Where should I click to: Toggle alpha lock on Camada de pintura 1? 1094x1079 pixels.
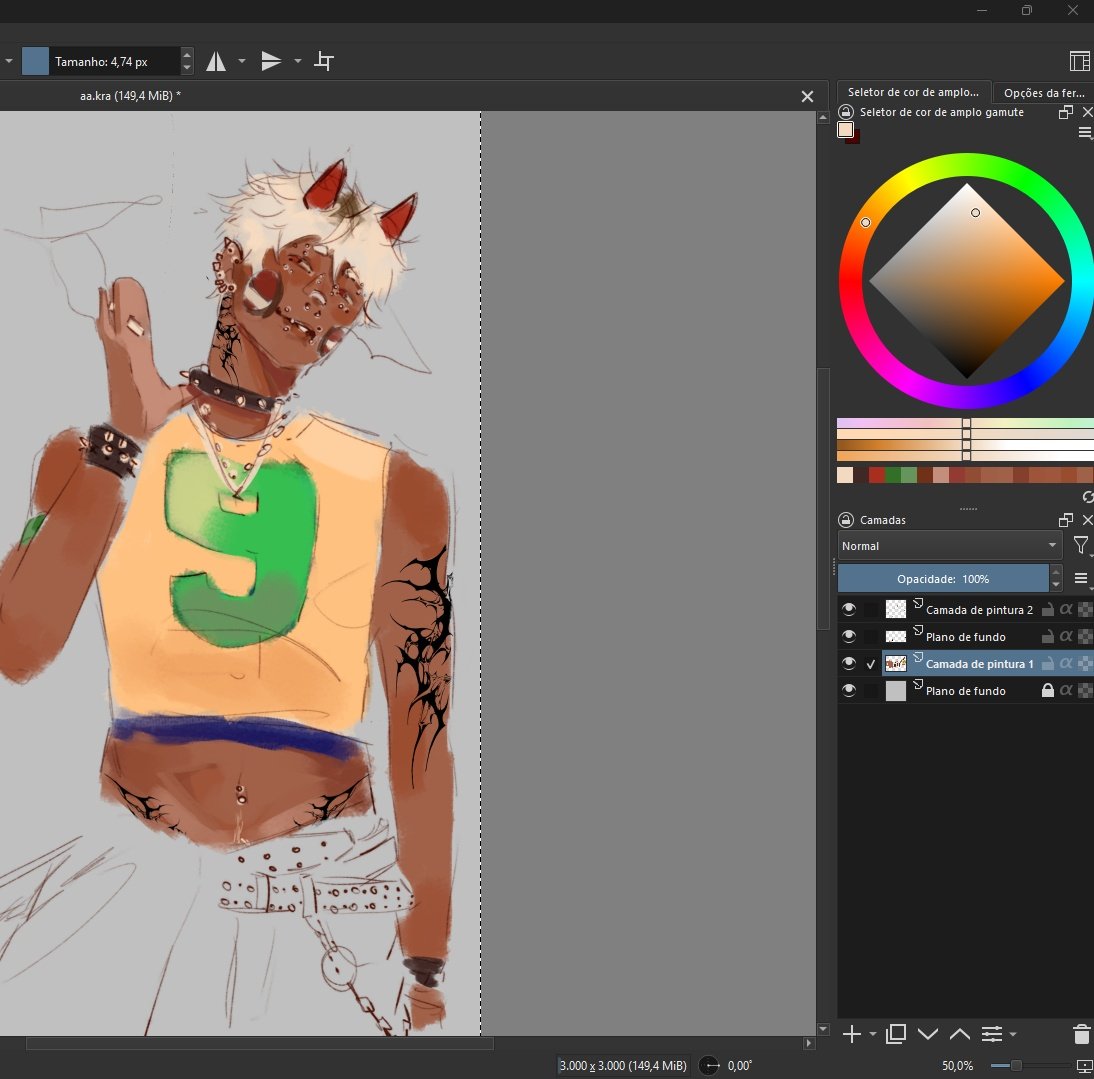(1086, 663)
